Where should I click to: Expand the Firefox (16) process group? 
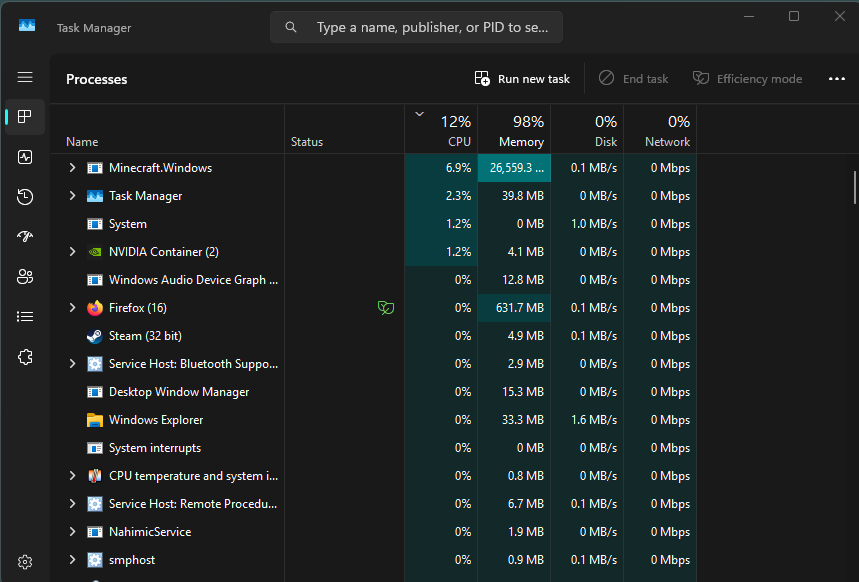click(x=72, y=308)
